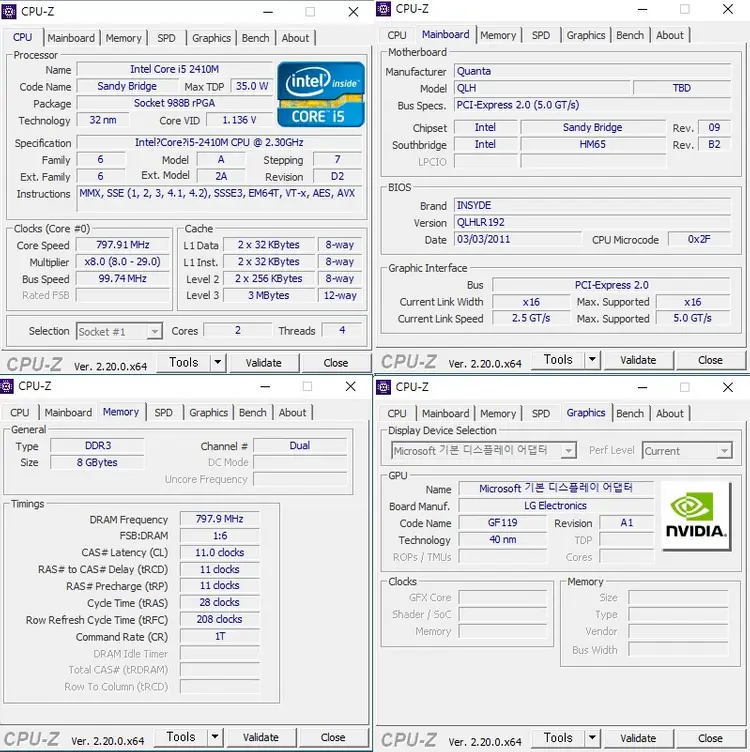Click the NVIDIA logo in Graphics window
Viewport: 750px width, 752px height.
[x=696, y=516]
